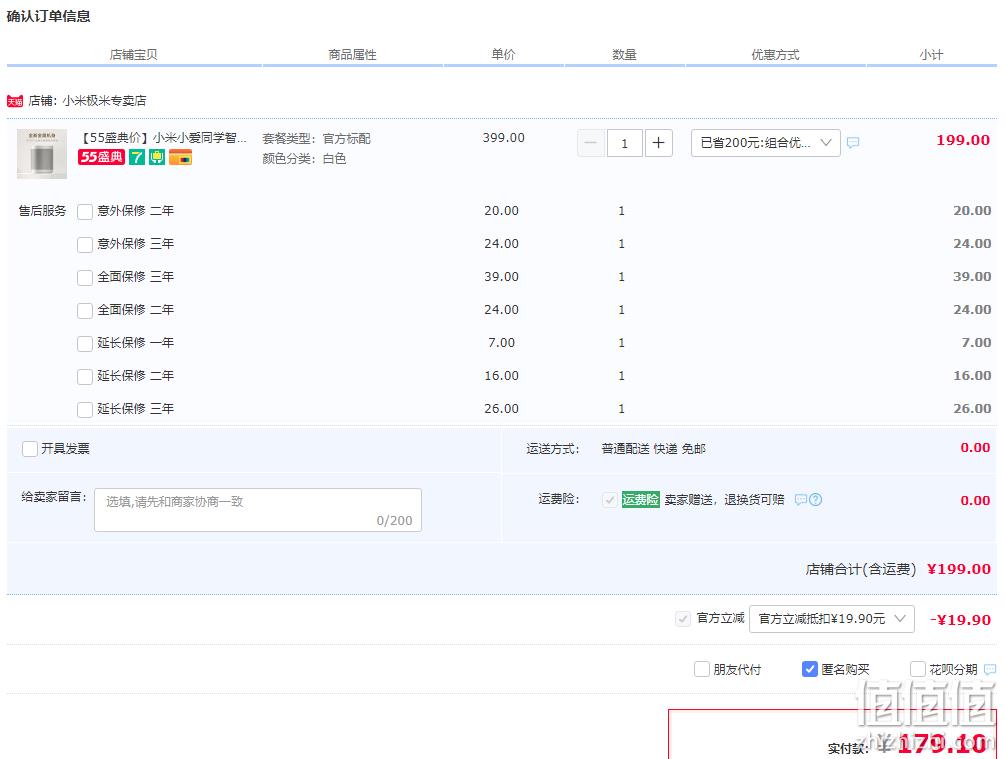This screenshot has height=759, width=1005.
Task: Click the Tmall shop logo icon
Action: point(15,101)
